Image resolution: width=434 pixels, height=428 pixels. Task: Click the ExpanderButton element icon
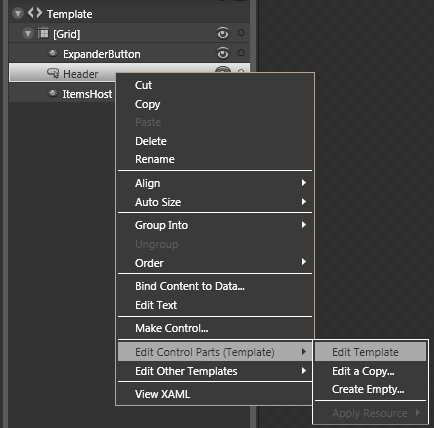pyautogui.click(x=53, y=53)
